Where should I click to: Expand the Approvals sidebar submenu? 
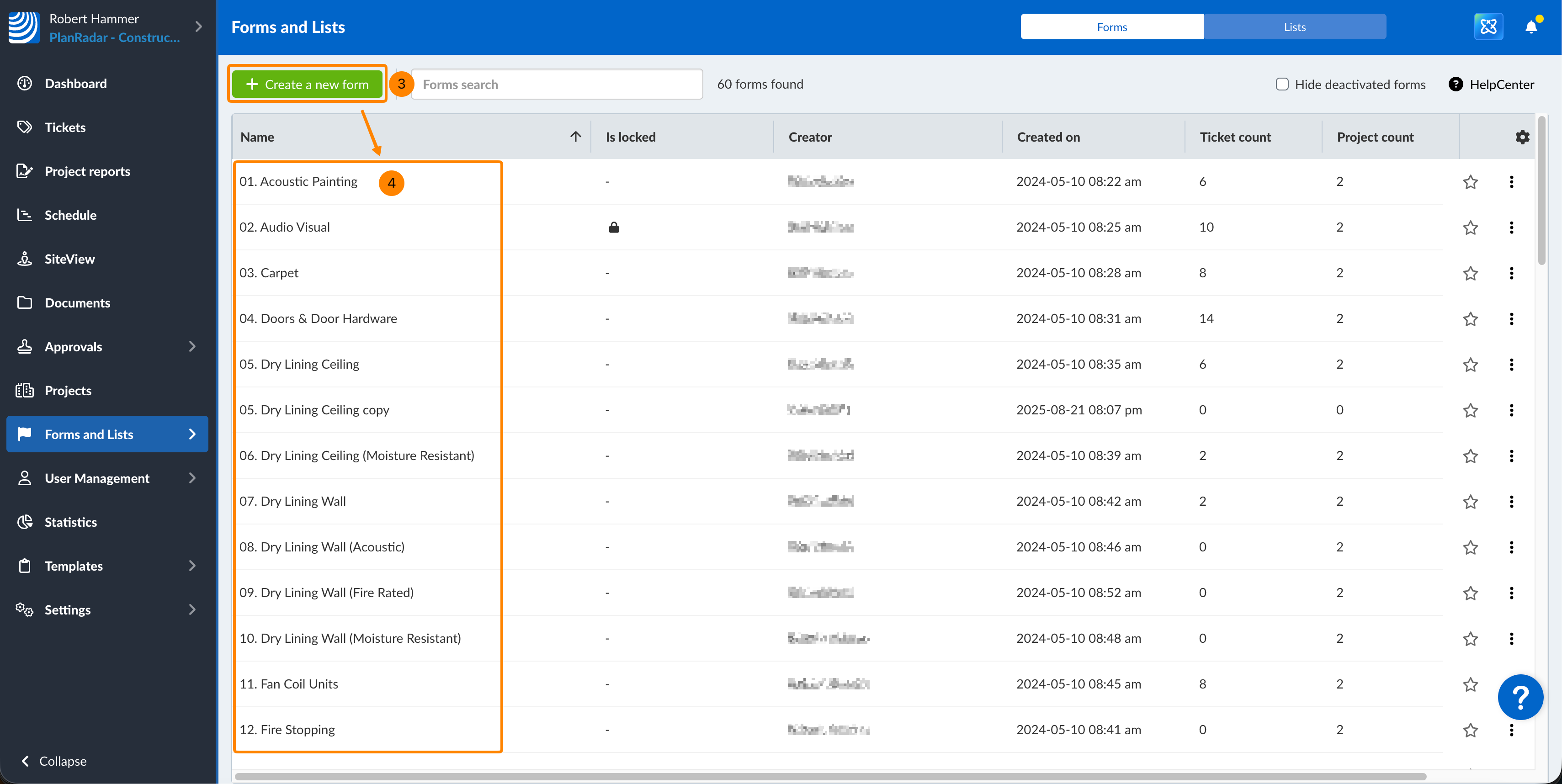coord(192,347)
